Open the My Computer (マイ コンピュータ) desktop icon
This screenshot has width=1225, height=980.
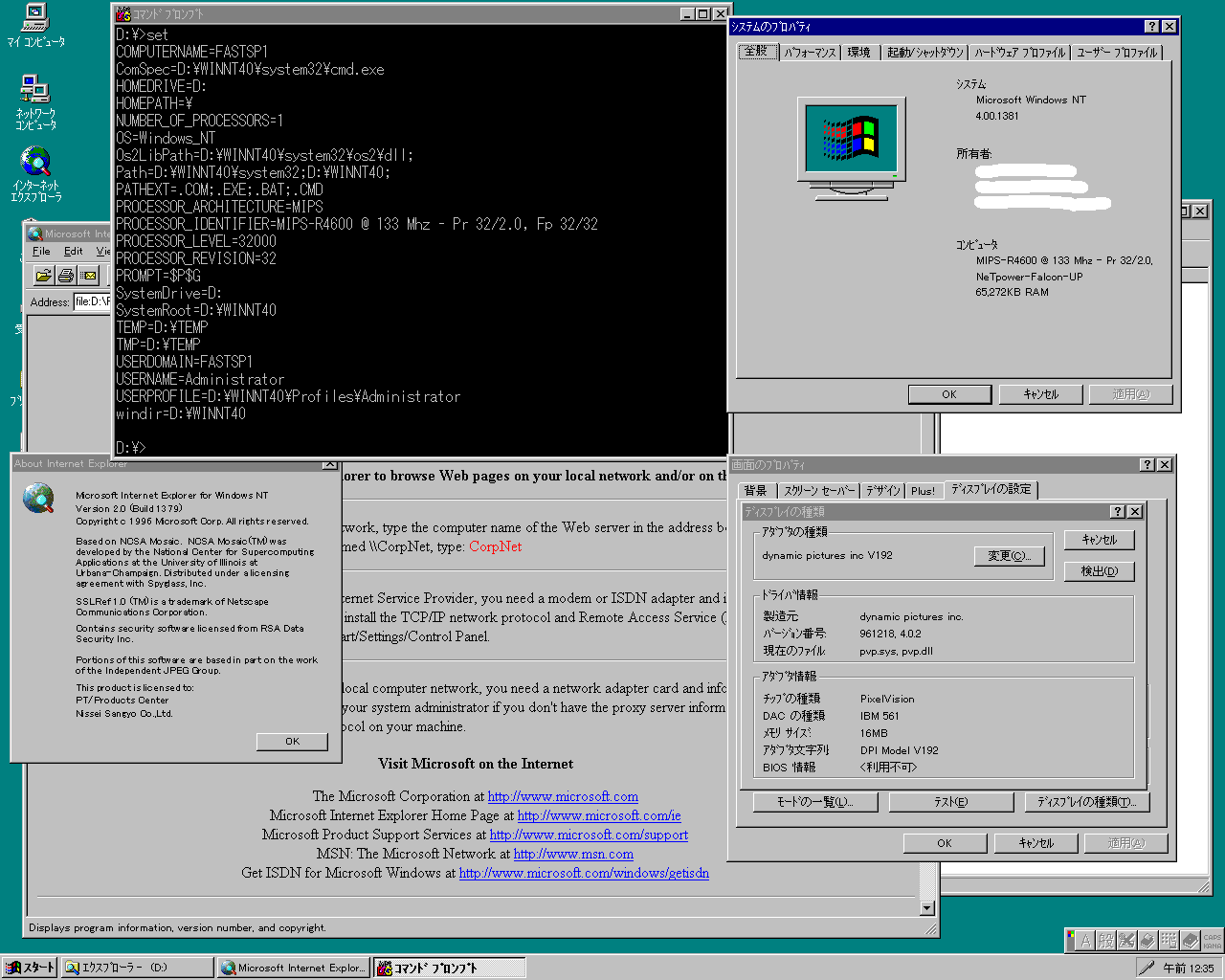click(x=34, y=25)
